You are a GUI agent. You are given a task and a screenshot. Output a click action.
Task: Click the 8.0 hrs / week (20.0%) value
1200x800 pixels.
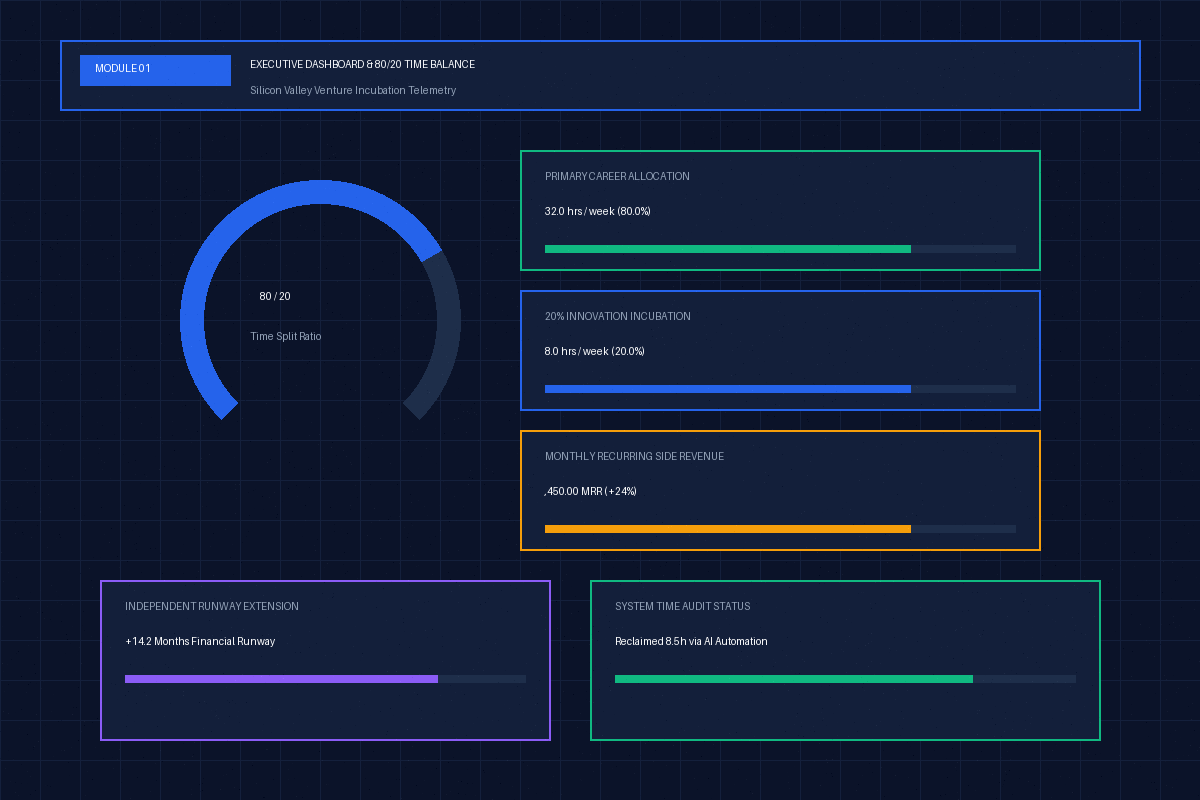tap(595, 351)
